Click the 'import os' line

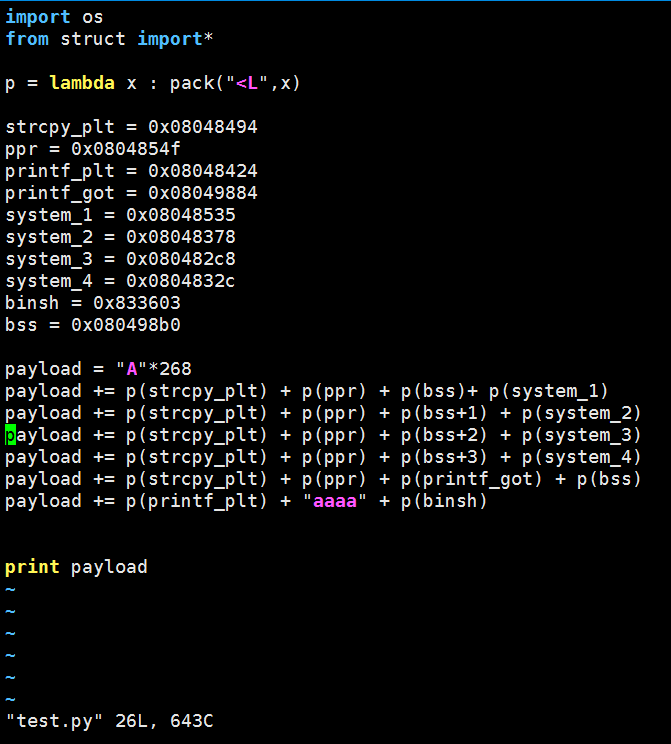54,17
